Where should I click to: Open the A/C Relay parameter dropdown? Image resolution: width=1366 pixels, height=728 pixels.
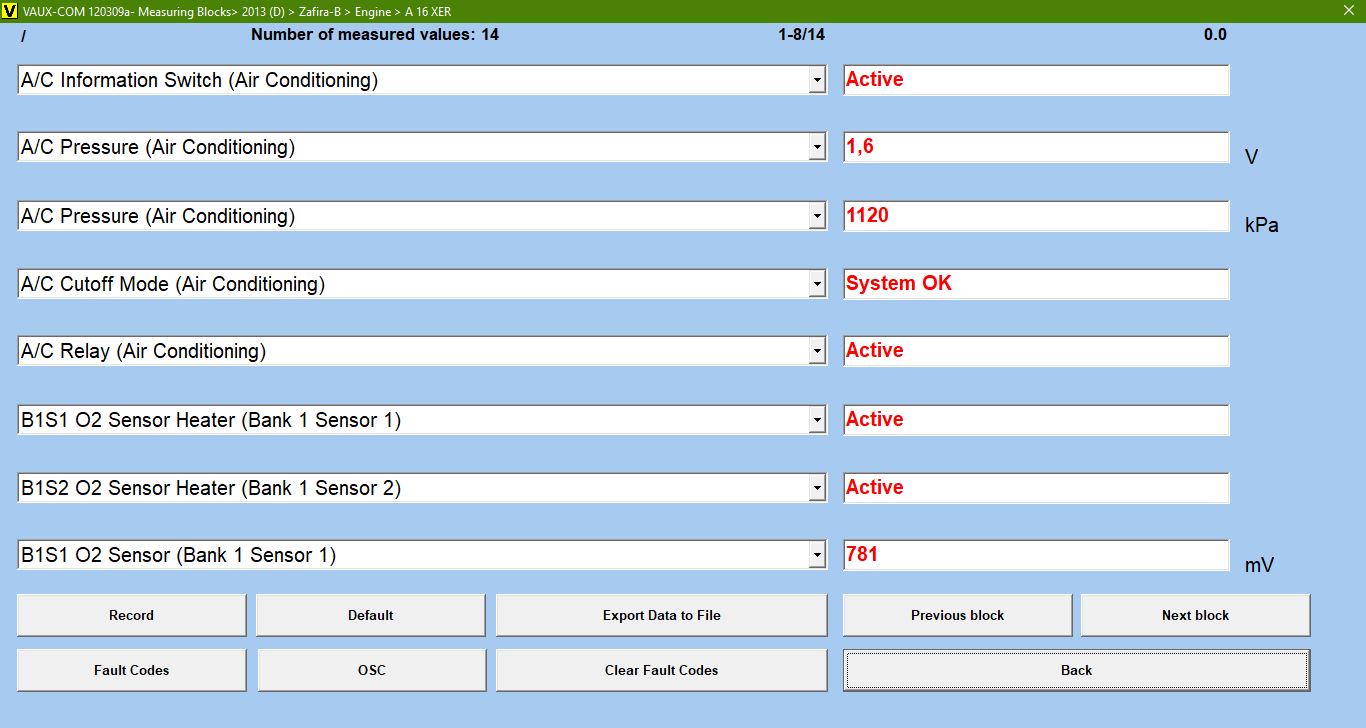[817, 352]
